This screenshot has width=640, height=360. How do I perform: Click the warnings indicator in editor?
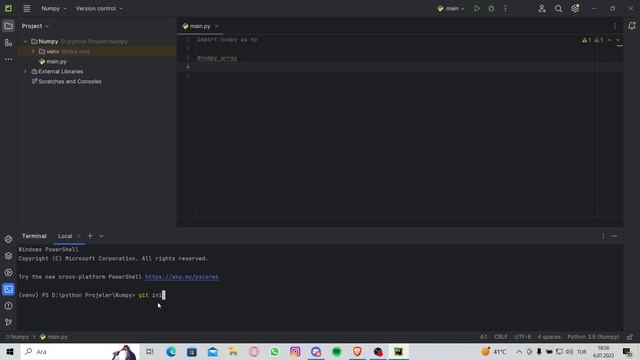592,40
